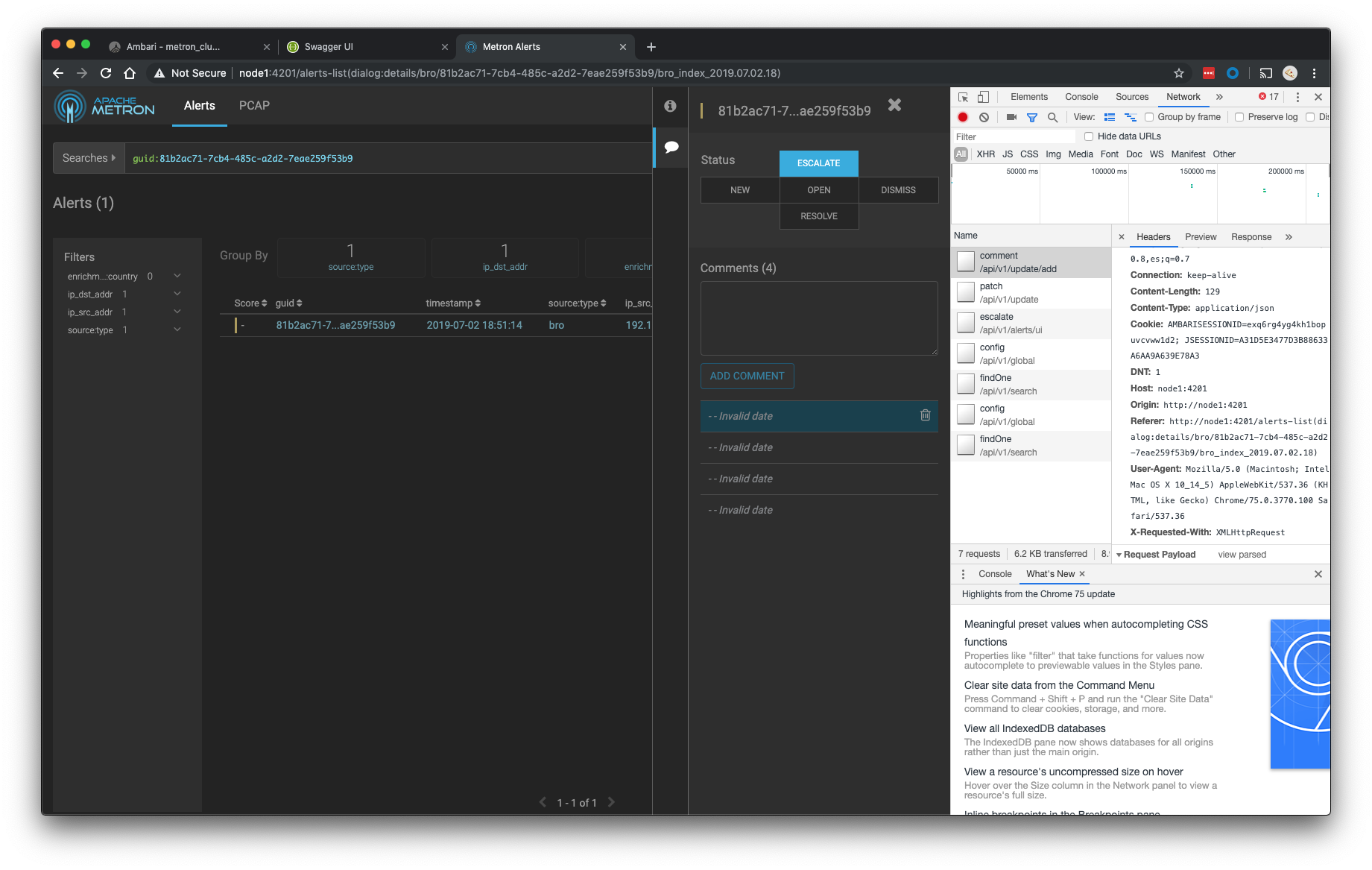
Task: Switch to the PCAP tab
Action: tap(254, 106)
